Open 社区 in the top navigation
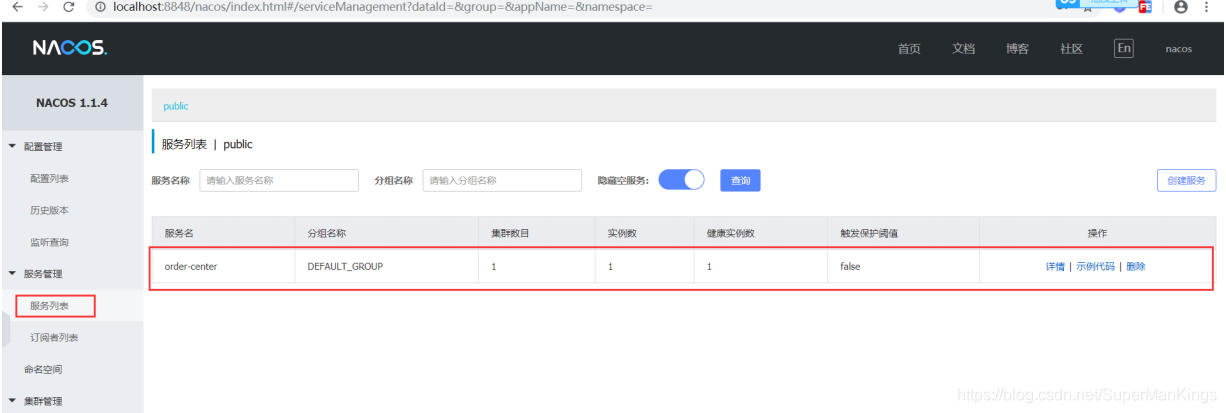The image size is (1226, 413). (x=1071, y=49)
